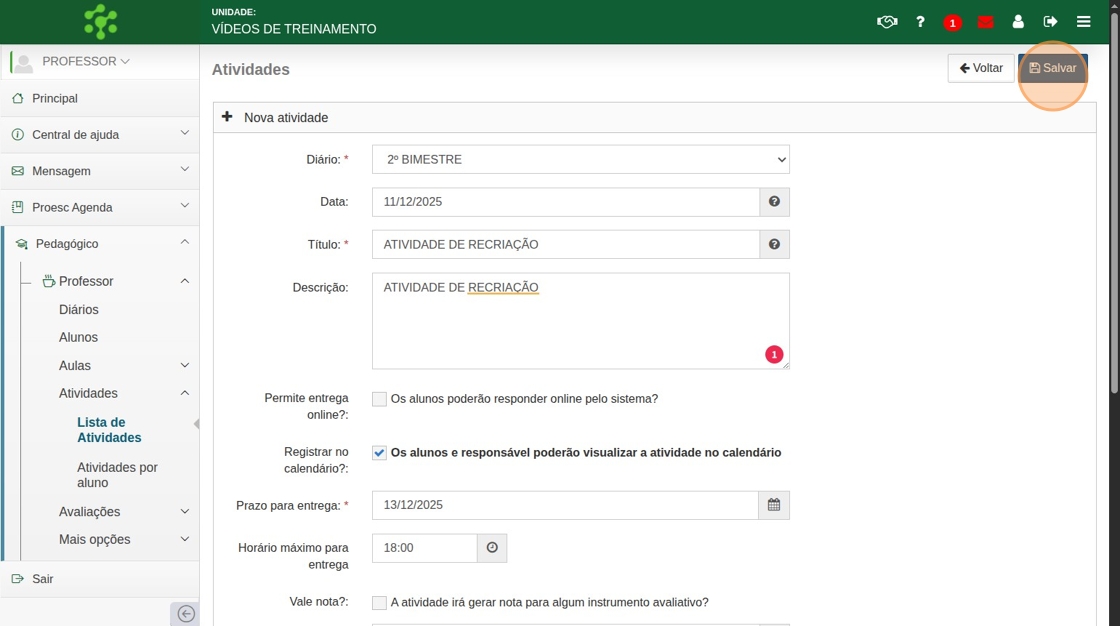Expand Central de ajuda chevron
The height and width of the screenshot is (626, 1120).
pos(184,133)
